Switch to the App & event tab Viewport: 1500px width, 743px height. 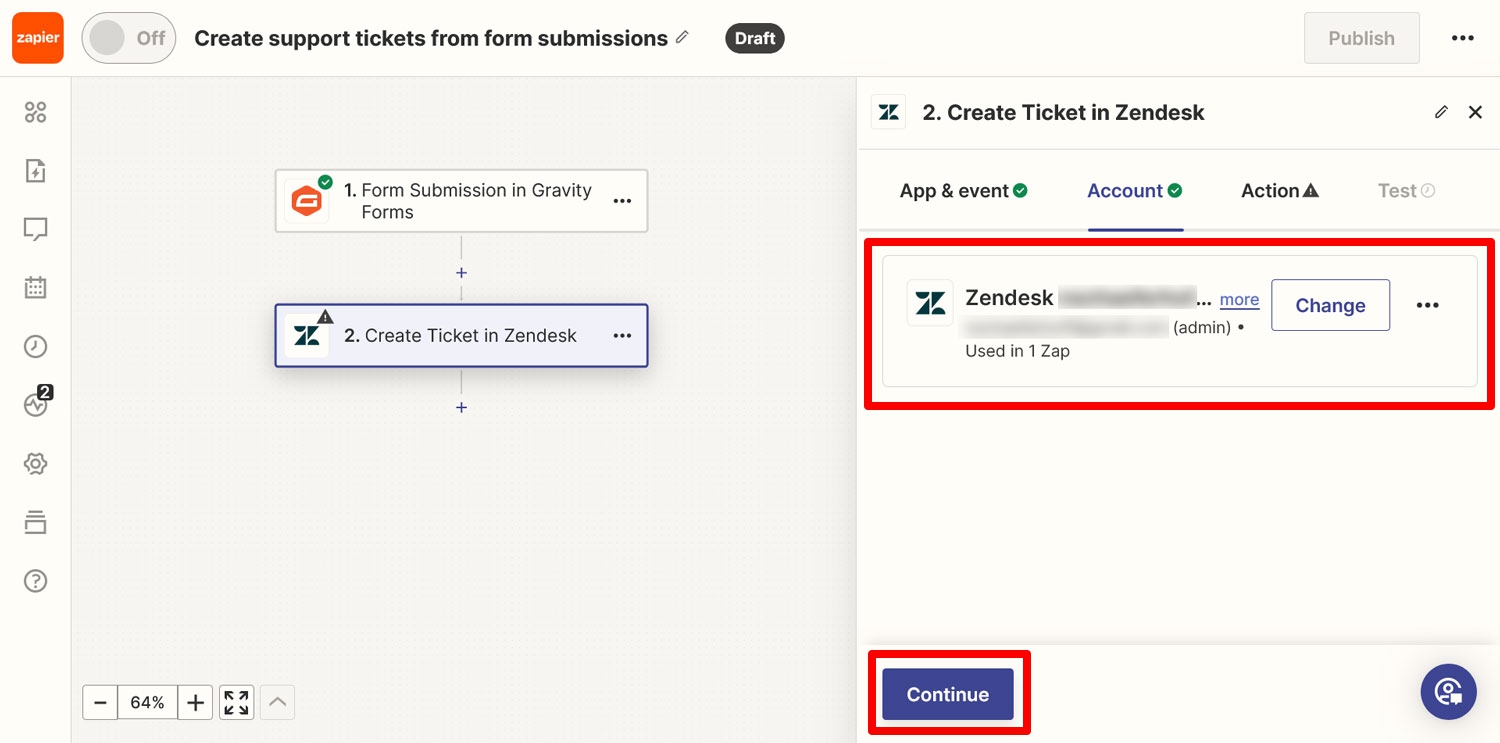[x=963, y=191]
